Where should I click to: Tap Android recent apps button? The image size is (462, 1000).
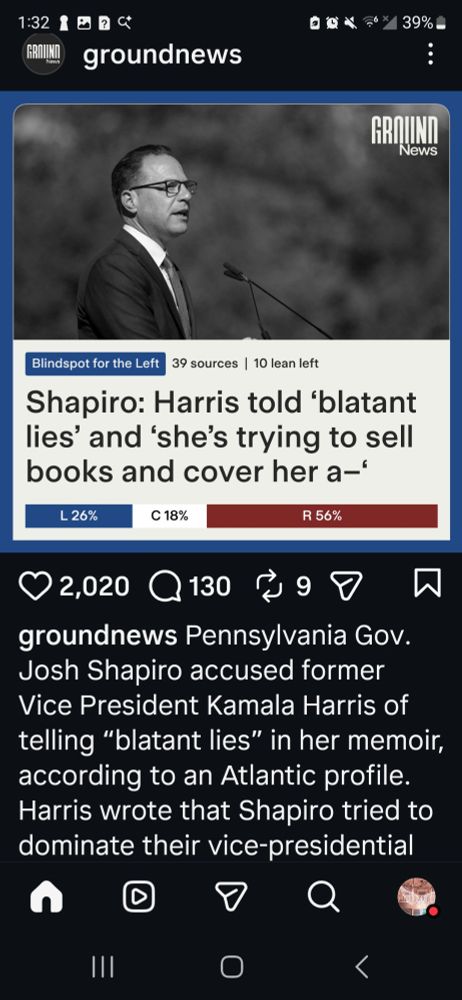[102, 967]
